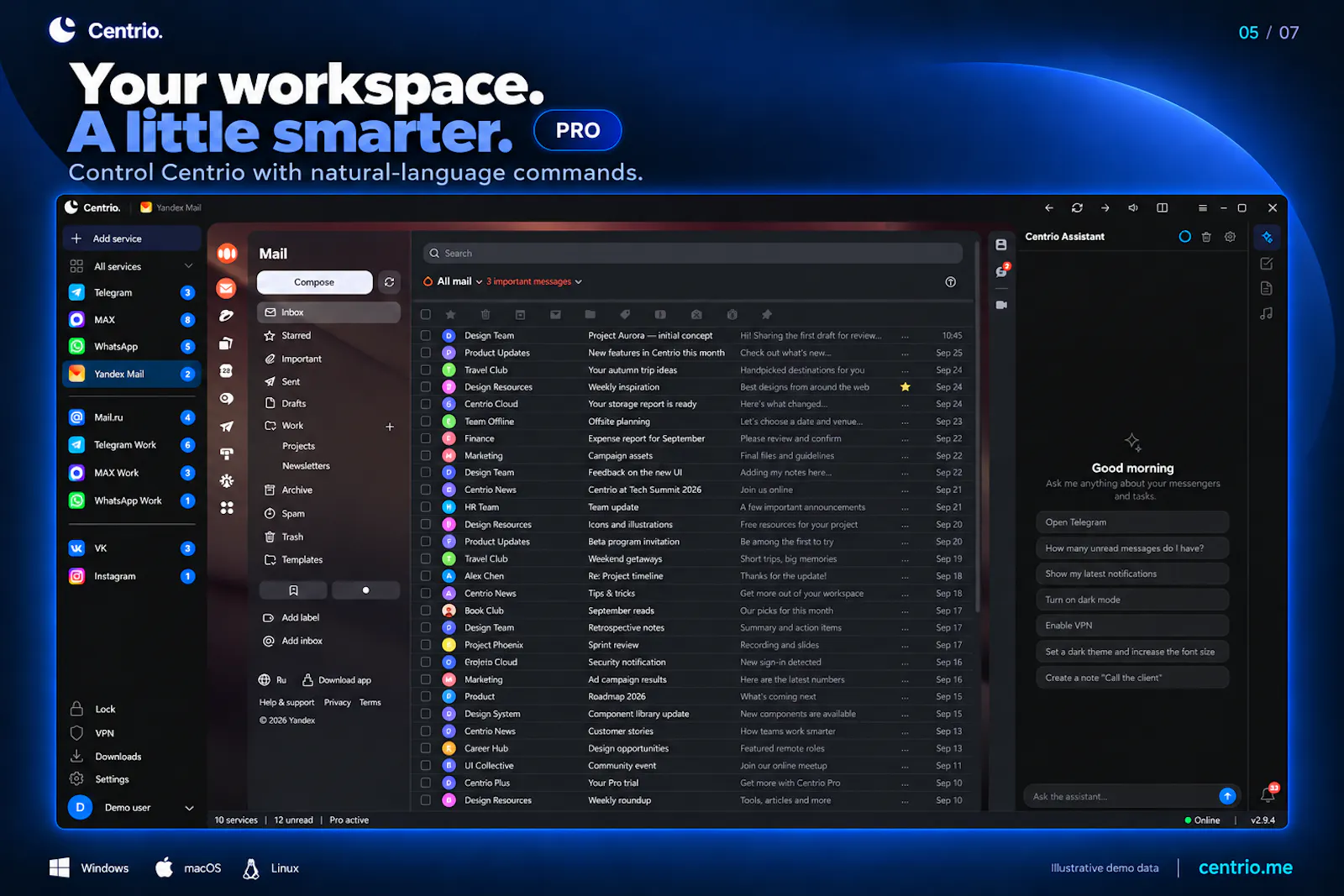
Task: Choose the Turn on dark mode suggestion
Action: tap(1132, 600)
